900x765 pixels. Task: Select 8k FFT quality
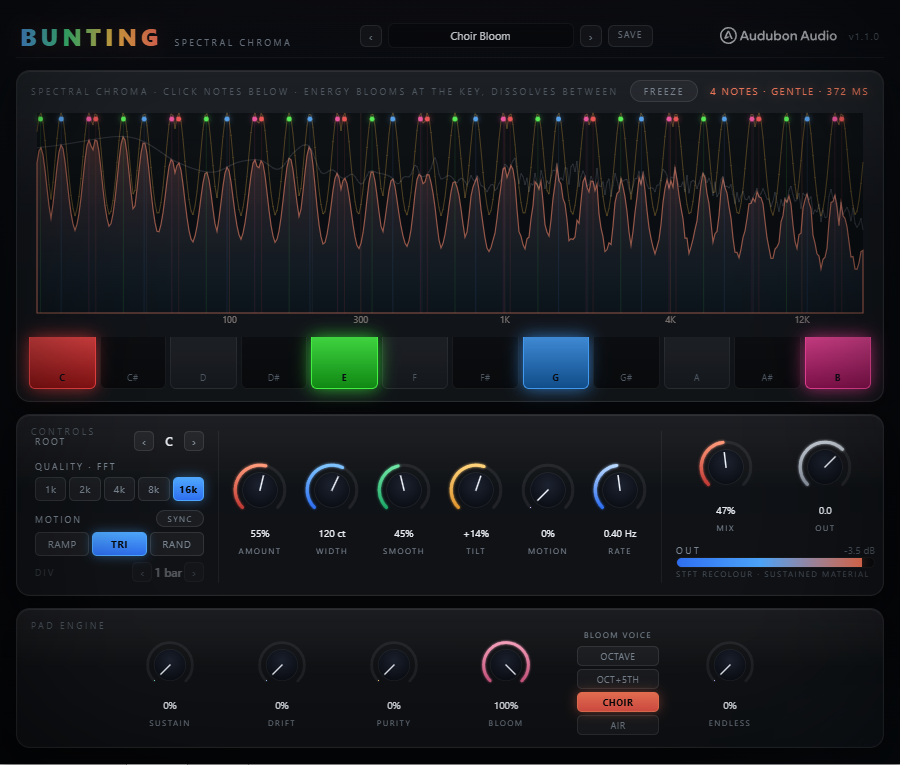tap(154, 489)
